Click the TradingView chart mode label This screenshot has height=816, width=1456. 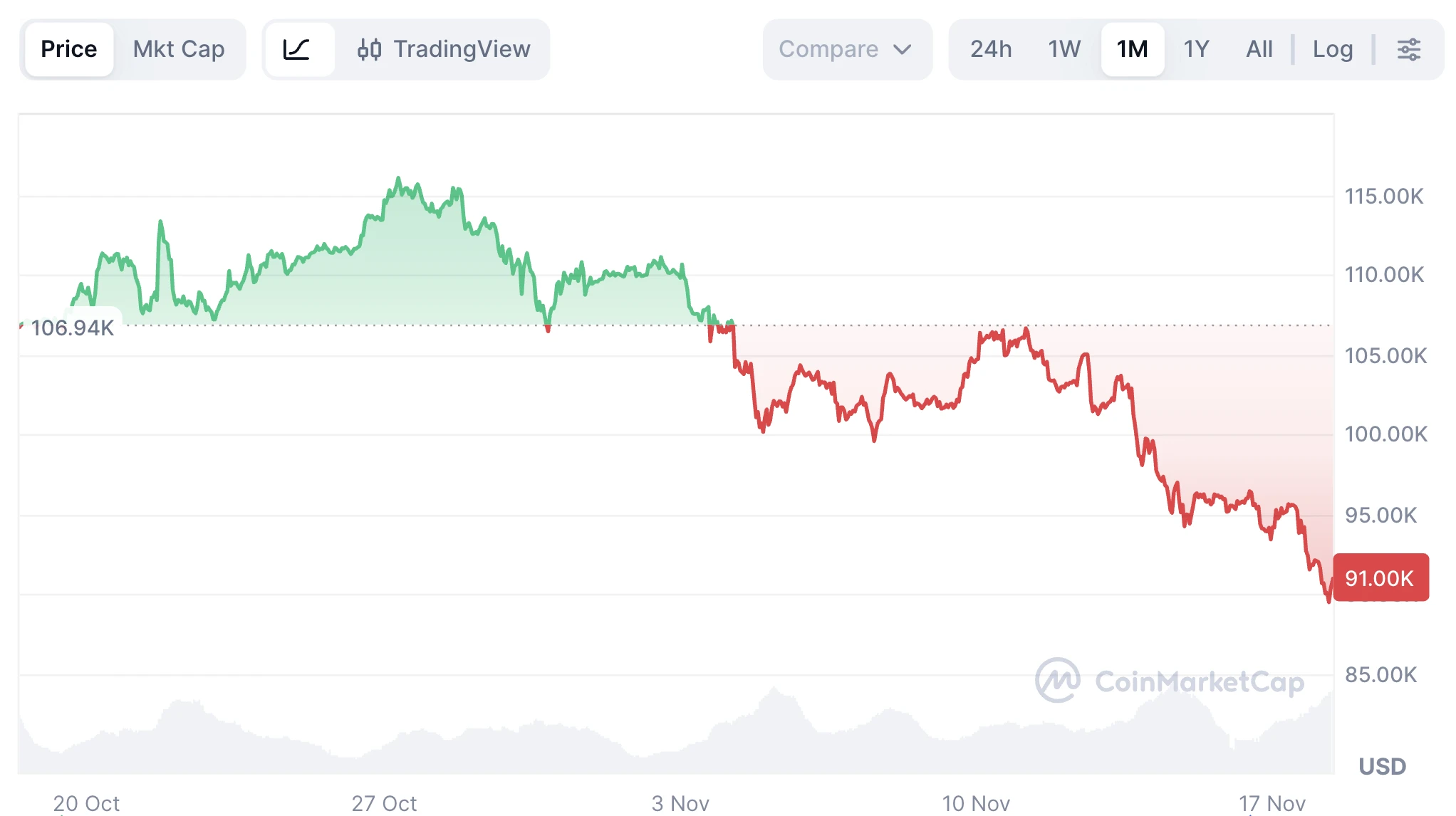(462, 49)
